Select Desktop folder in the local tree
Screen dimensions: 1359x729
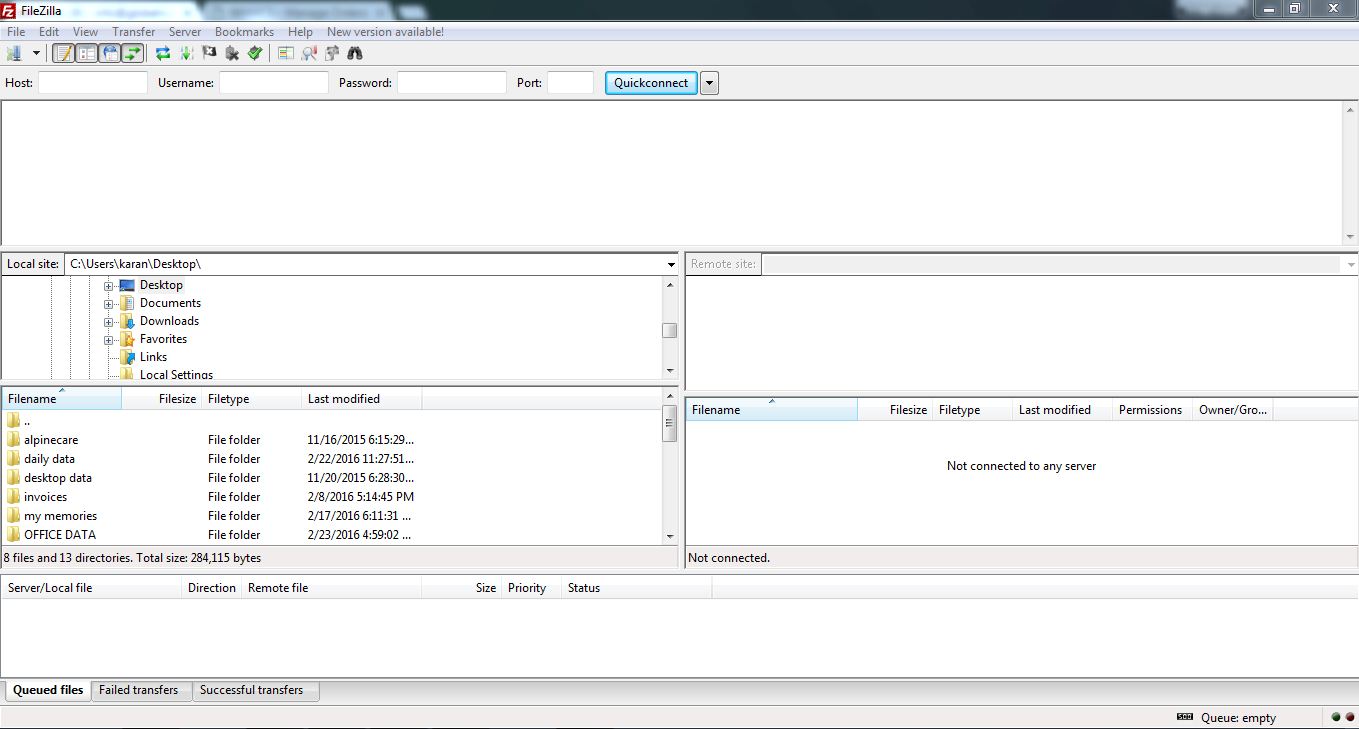point(161,285)
